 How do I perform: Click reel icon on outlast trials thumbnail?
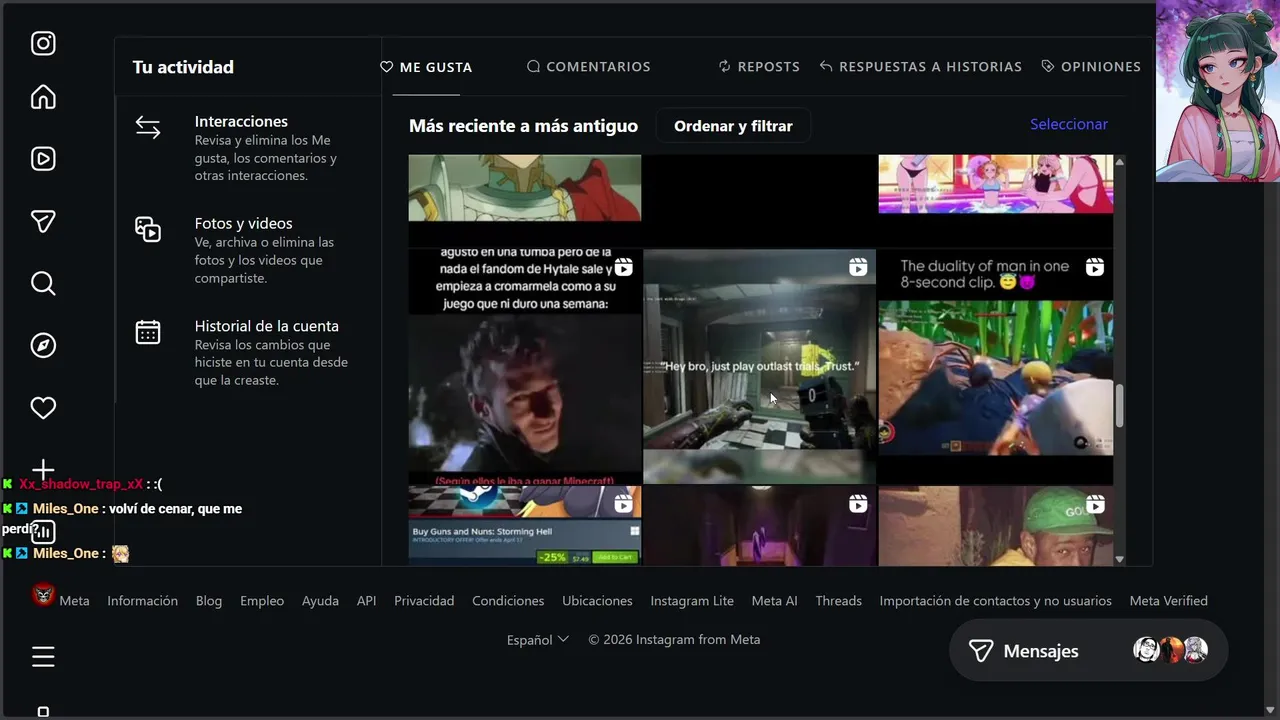(x=858, y=267)
